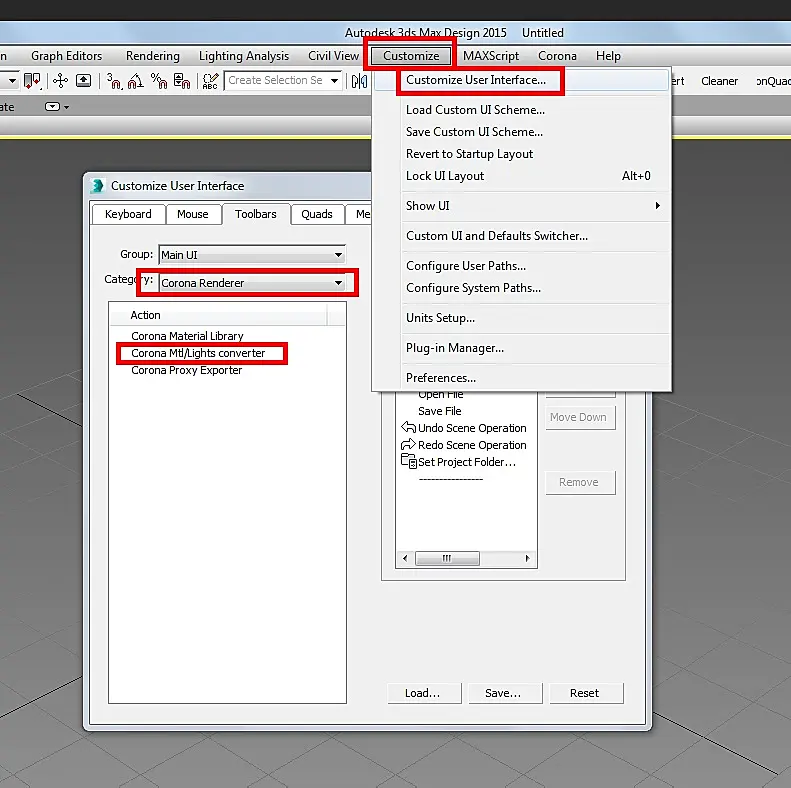Open the Graph Editors menu
791x788 pixels.
tap(67, 55)
